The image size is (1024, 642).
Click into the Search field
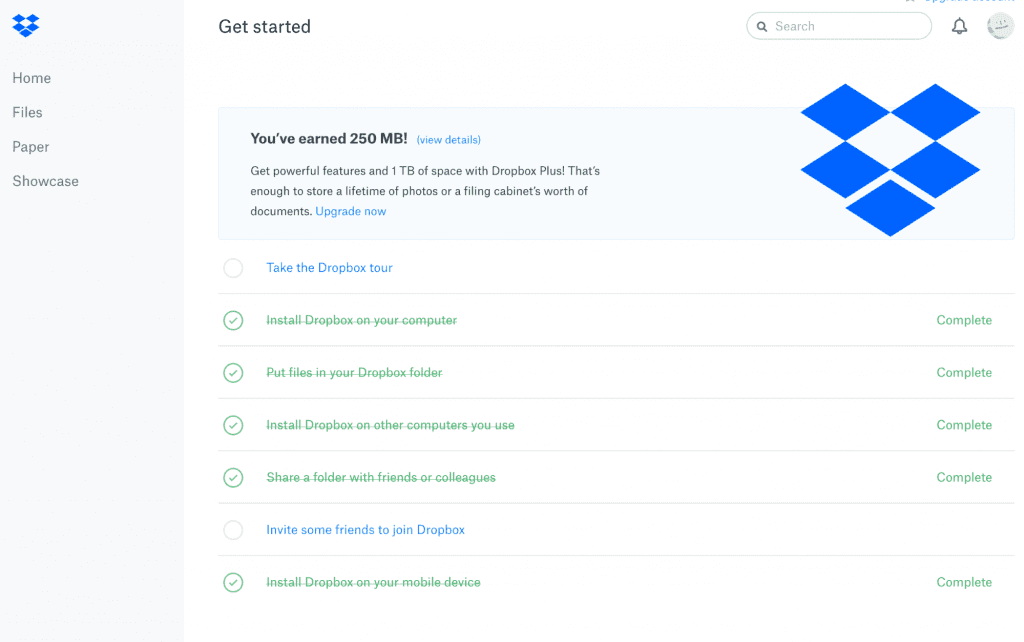[839, 26]
